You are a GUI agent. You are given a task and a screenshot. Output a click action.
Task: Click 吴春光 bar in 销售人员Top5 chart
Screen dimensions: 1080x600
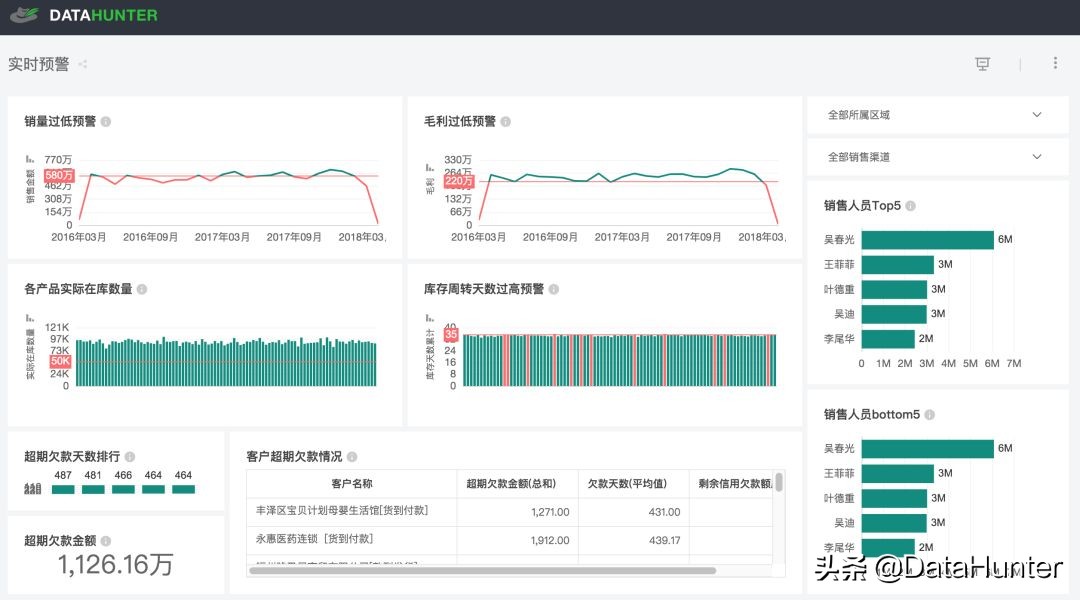point(927,240)
